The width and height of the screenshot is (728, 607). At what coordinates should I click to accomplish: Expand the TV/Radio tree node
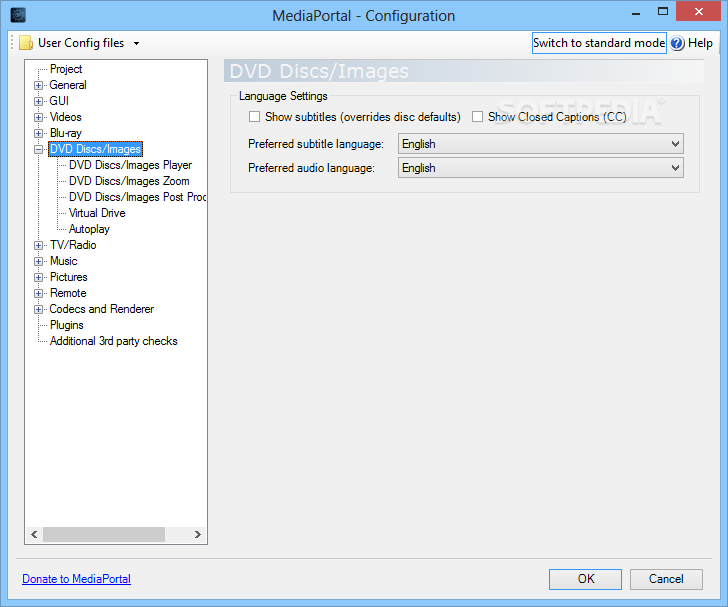(39, 245)
